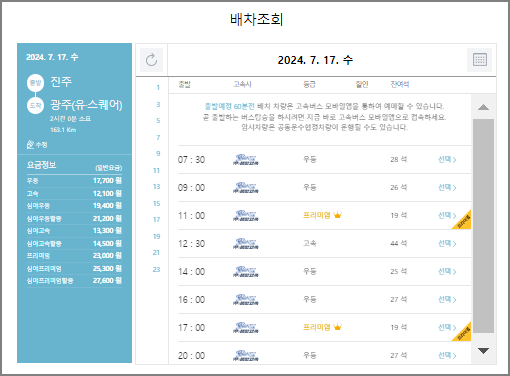The width and height of the screenshot is (510, 376).
Task: Open the calendar date picker icon
Action: click(480, 60)
